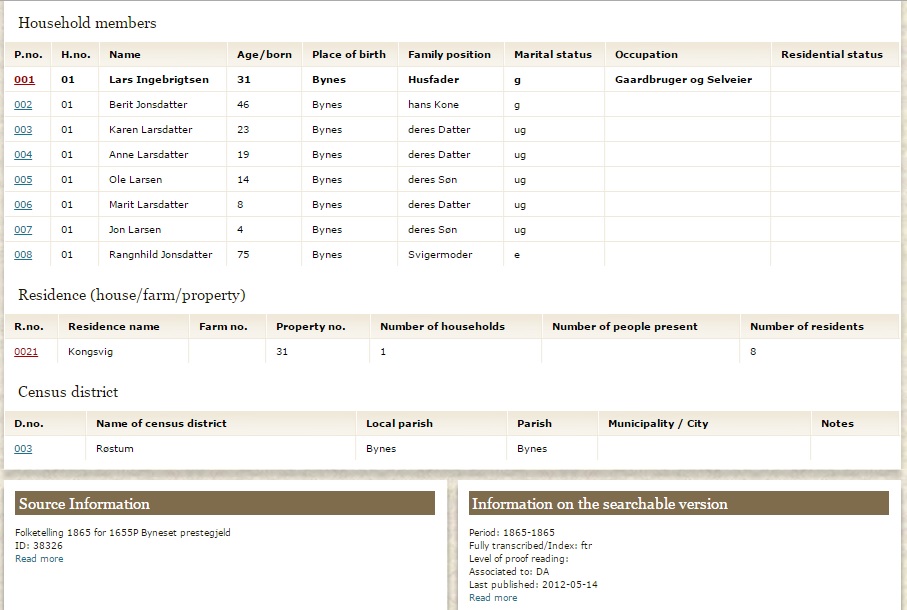Click the Period: 1865-1865 text
The height and width of the screenshot is (610, 907).
(x=512, y=533)
